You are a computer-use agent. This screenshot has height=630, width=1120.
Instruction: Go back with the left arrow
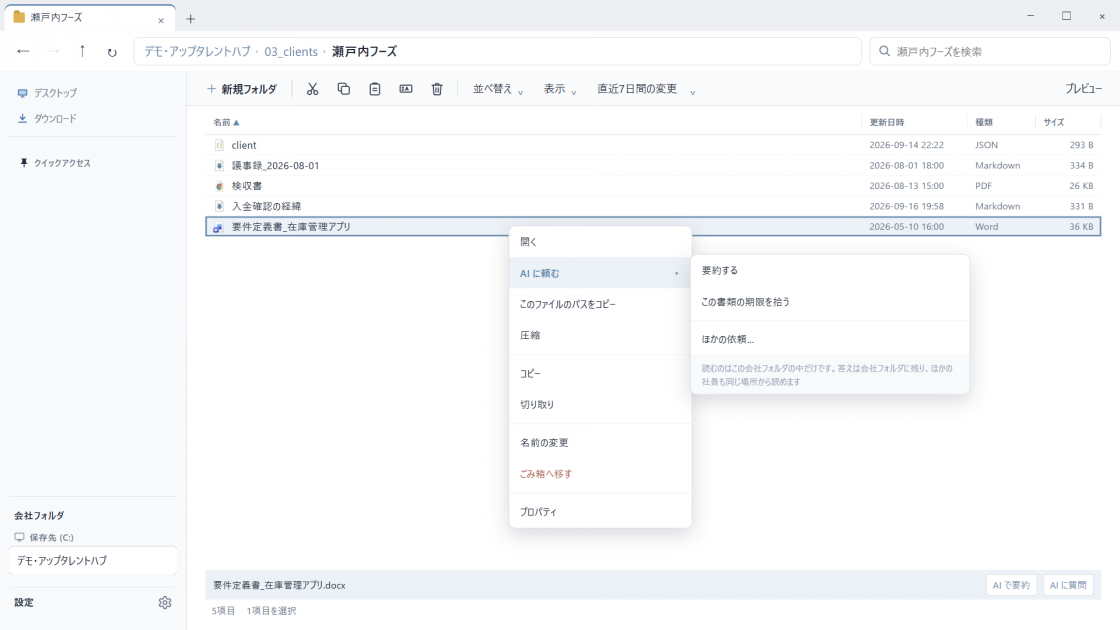coord(23,51)
